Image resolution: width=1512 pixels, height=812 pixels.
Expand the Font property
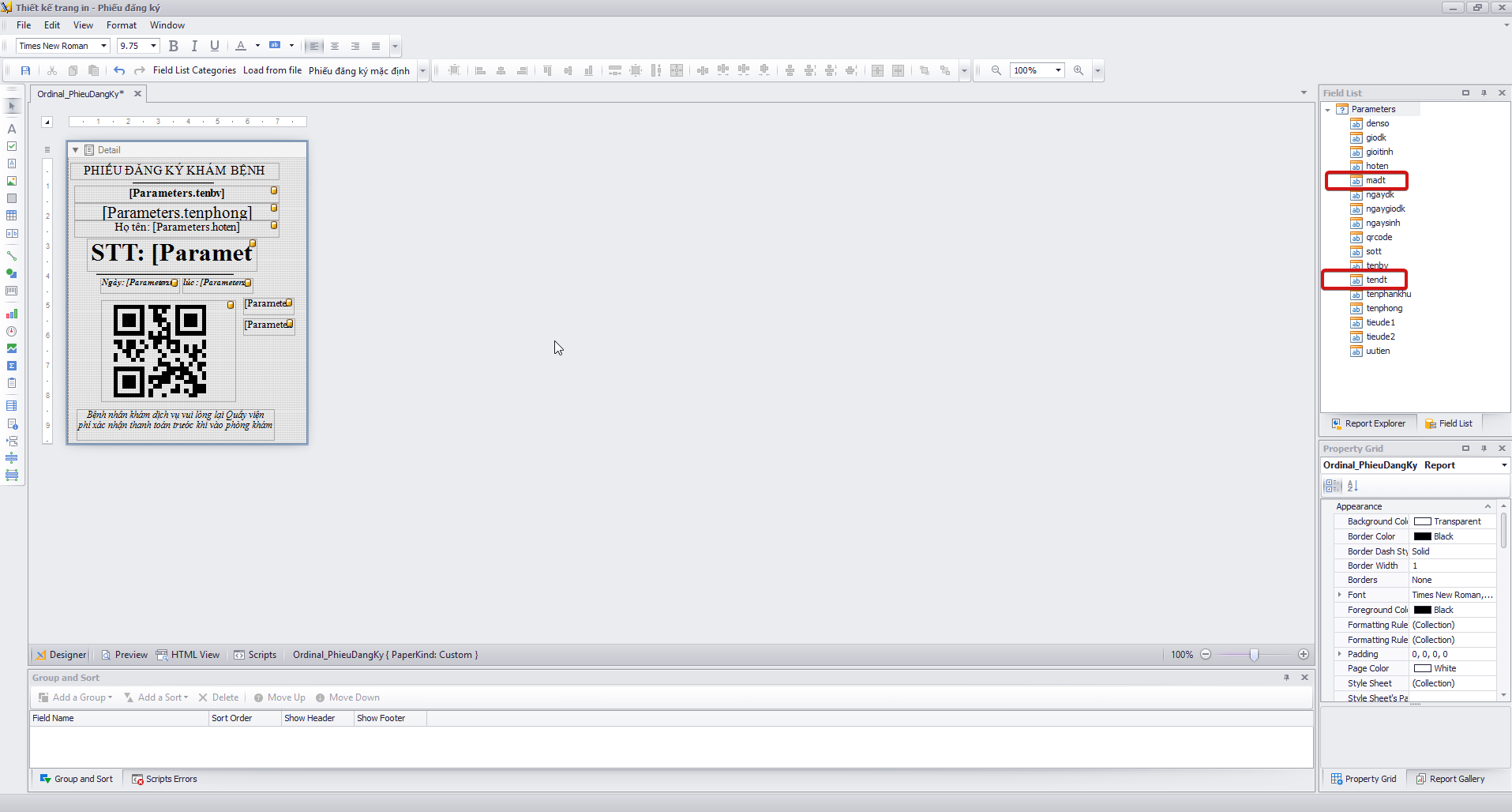tap(1340, 595)
